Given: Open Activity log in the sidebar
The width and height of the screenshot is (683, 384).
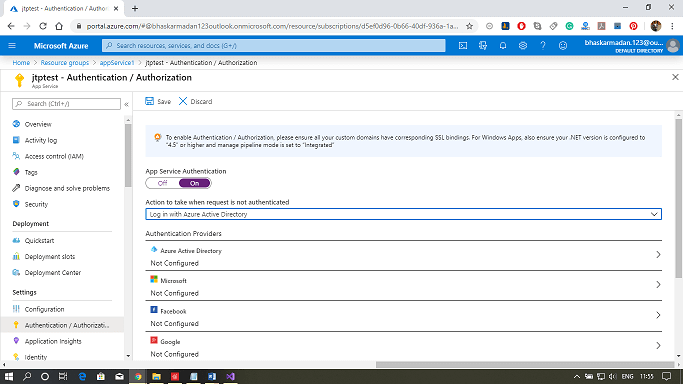Looking at the screenshot, I should pyautogui.click(x=41, y=140).
